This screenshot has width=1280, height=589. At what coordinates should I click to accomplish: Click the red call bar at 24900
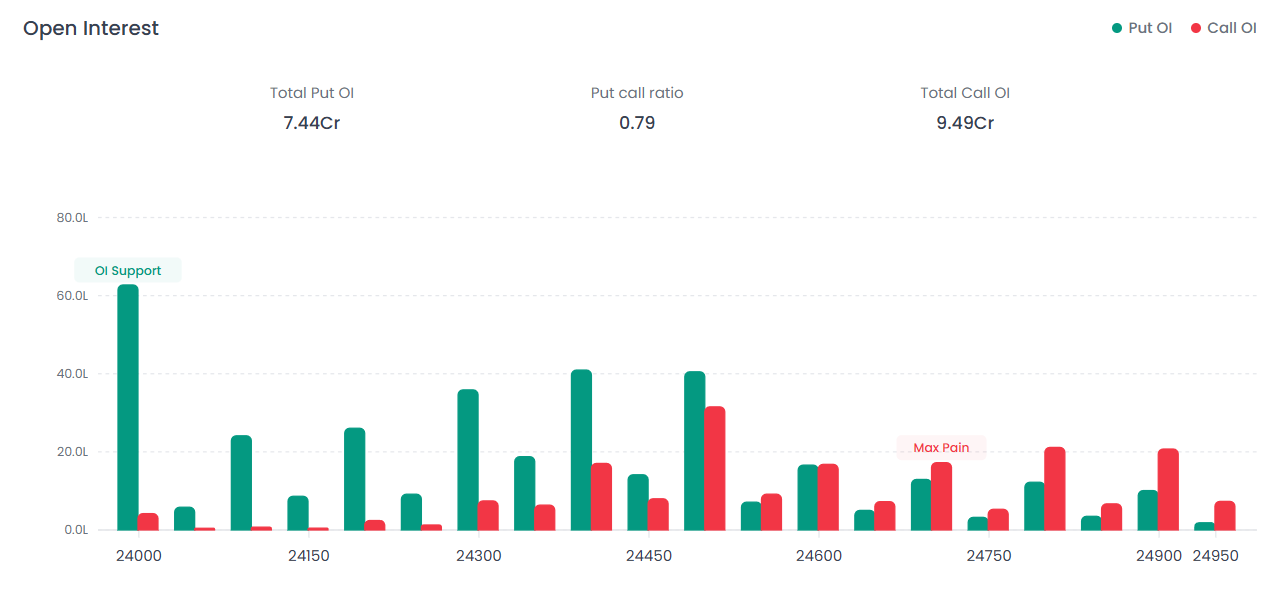[x=1168, y=489]
